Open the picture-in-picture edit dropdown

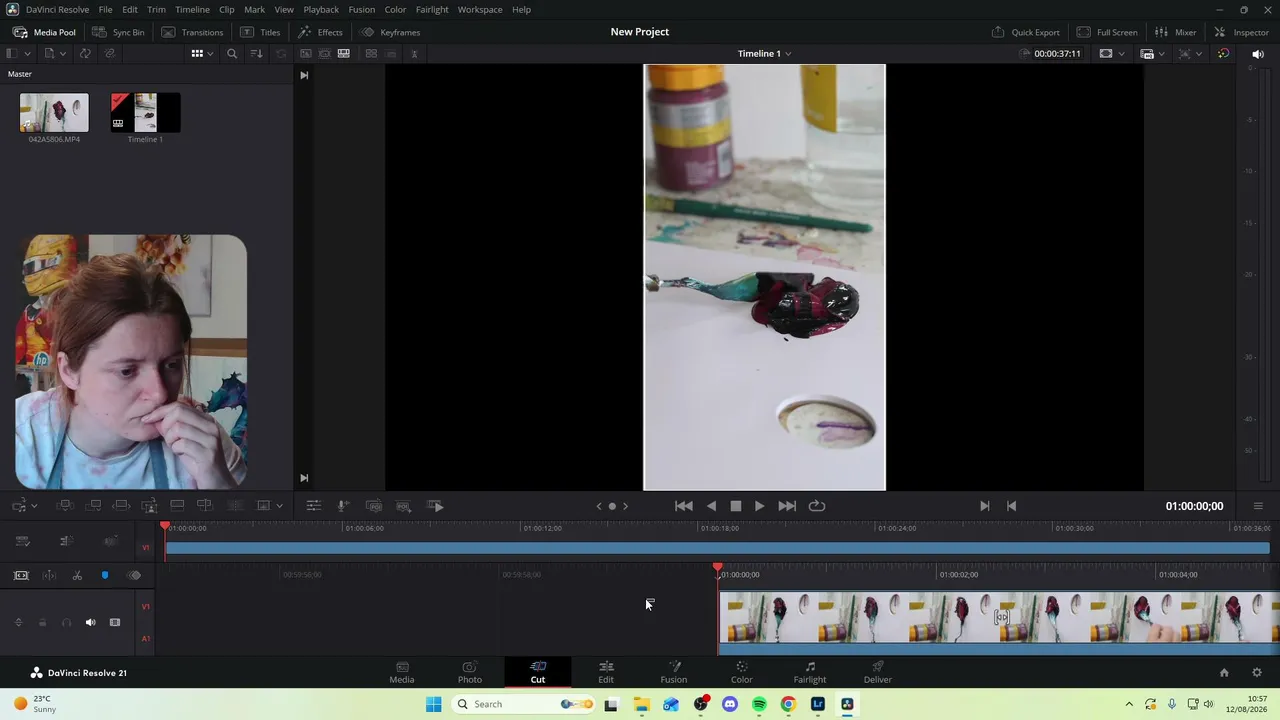pyautogui.click(x=280, y=506)
